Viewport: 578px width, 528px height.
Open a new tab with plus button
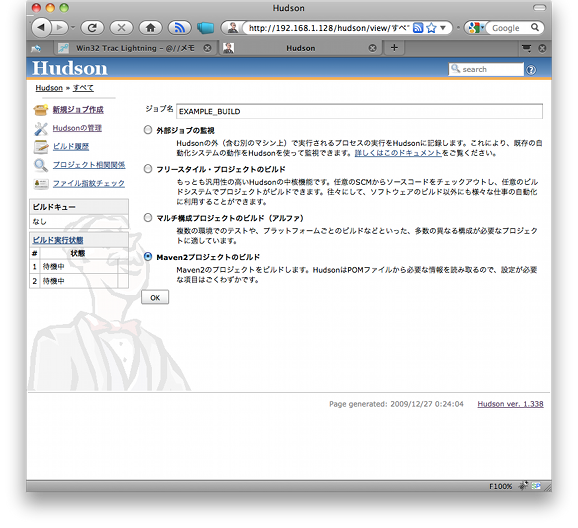(x=394, y=48)
